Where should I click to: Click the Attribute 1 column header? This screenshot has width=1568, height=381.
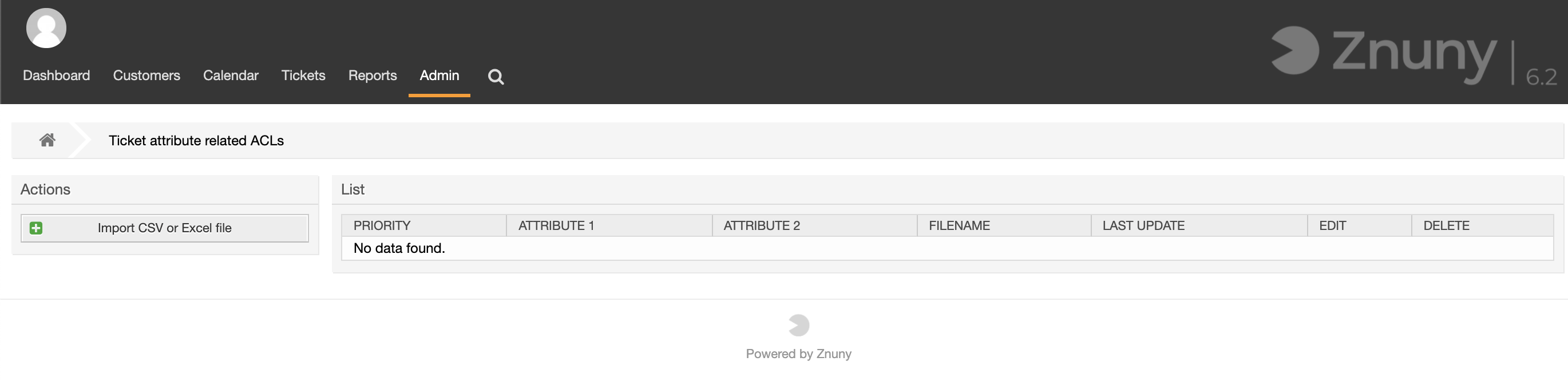click(556, 226)
